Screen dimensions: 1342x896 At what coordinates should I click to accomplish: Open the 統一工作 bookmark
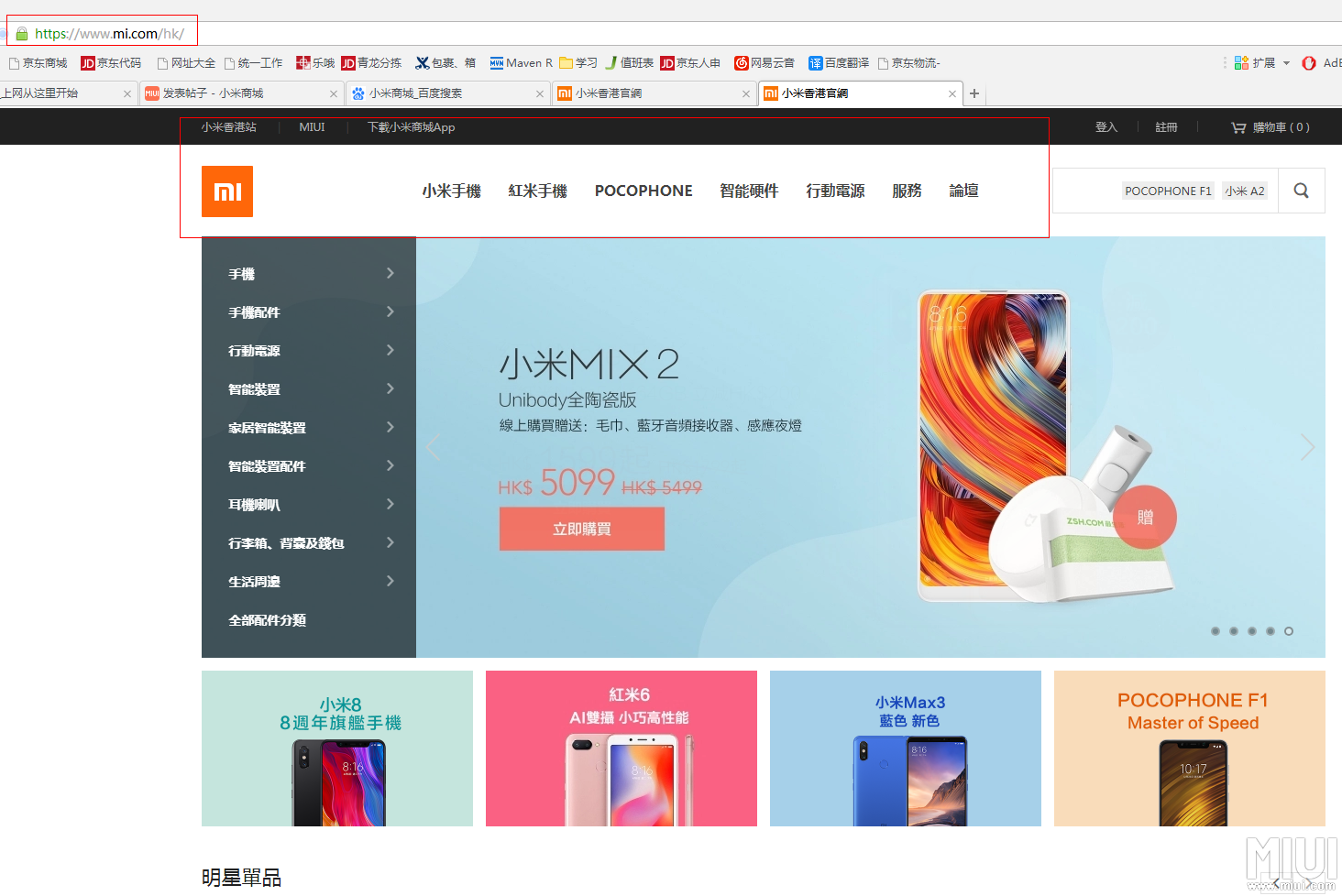[253, 63]
